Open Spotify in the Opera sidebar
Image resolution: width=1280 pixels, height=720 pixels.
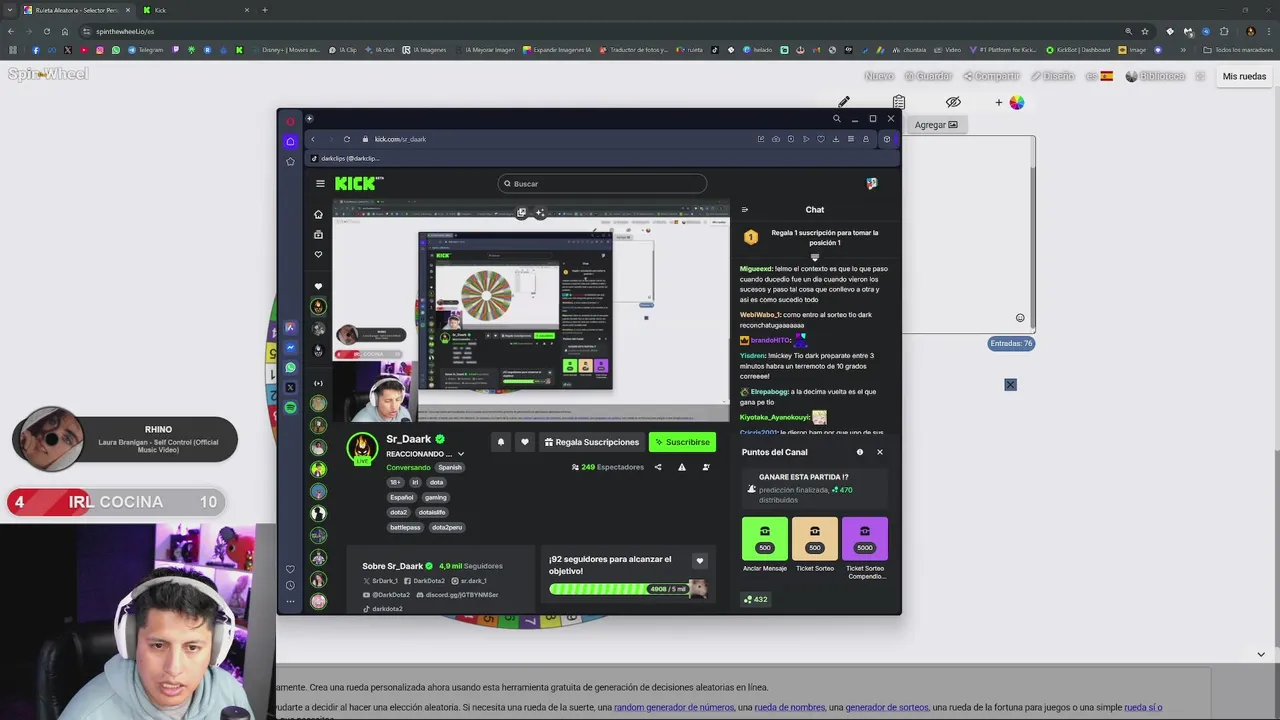pos(290,407)
